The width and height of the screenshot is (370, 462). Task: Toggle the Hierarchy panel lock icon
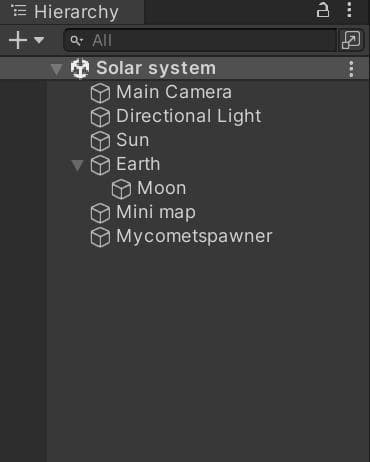[322, 10]
